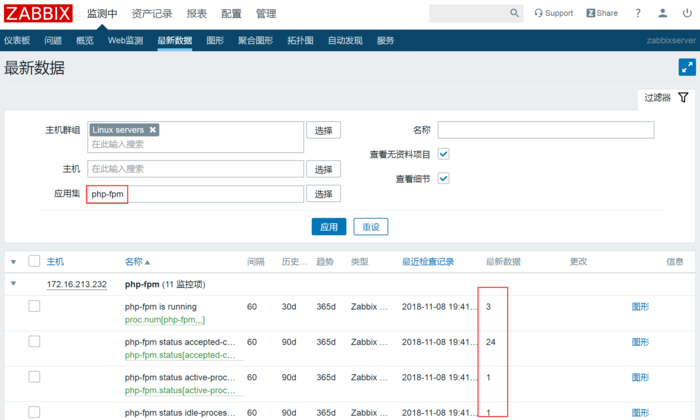Viewport: 700px width, 420px height.
Task: Click the search magnifier icon
Action: pyautogui.click(x=514, y=13)
